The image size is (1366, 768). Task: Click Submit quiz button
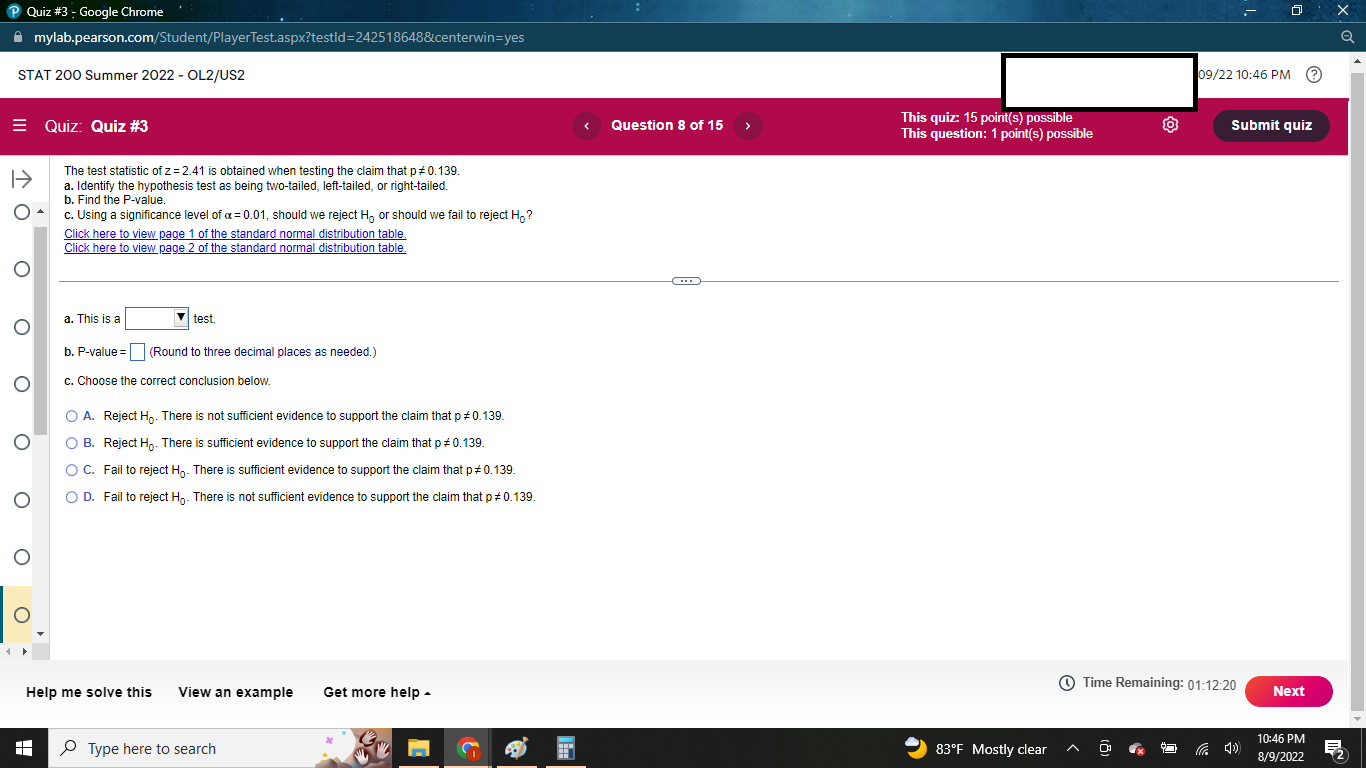coord(1271,125)
